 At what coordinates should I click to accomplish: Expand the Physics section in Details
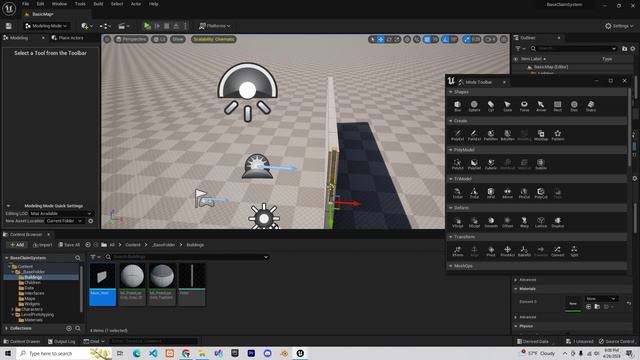point(516,326)
